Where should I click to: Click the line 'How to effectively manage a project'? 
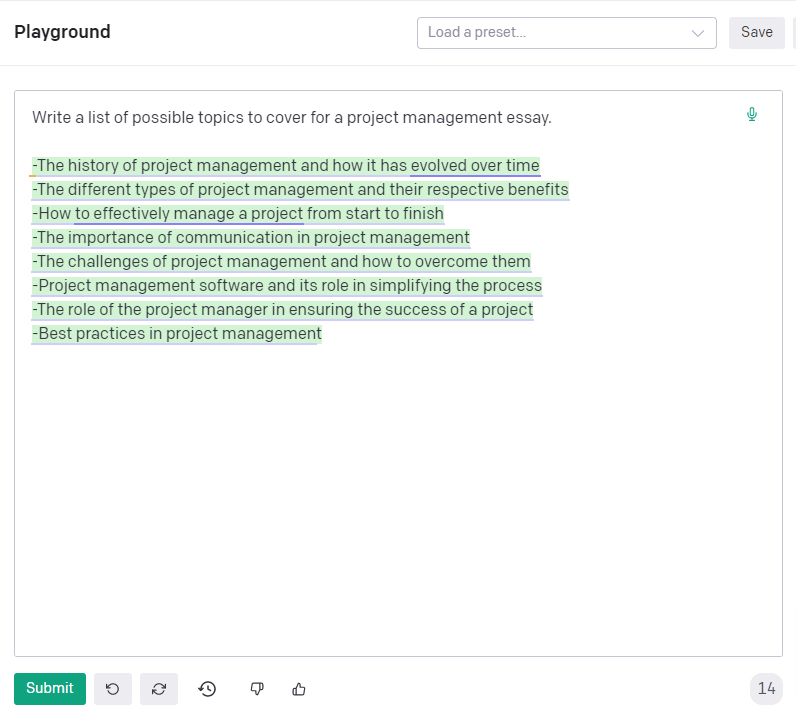click(x=238, y=213)
